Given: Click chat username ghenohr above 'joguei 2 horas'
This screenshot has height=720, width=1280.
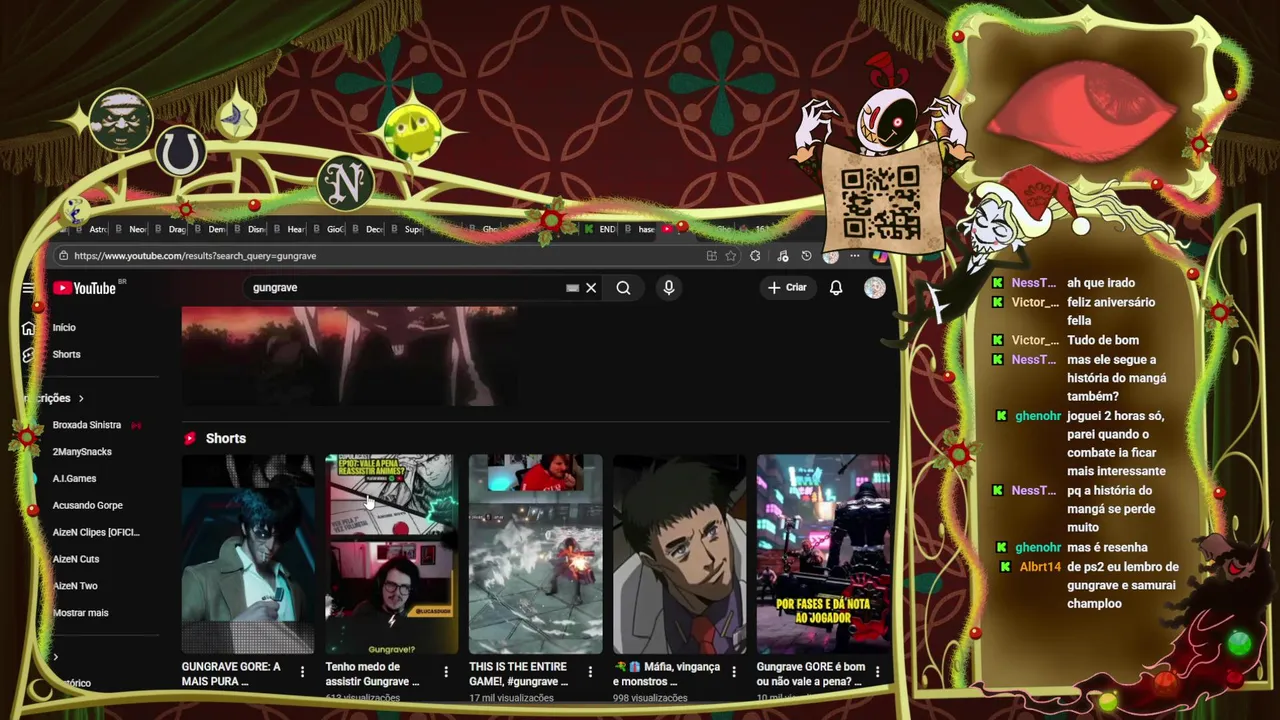Looking at the screenshot, I should click(1038, 416).
